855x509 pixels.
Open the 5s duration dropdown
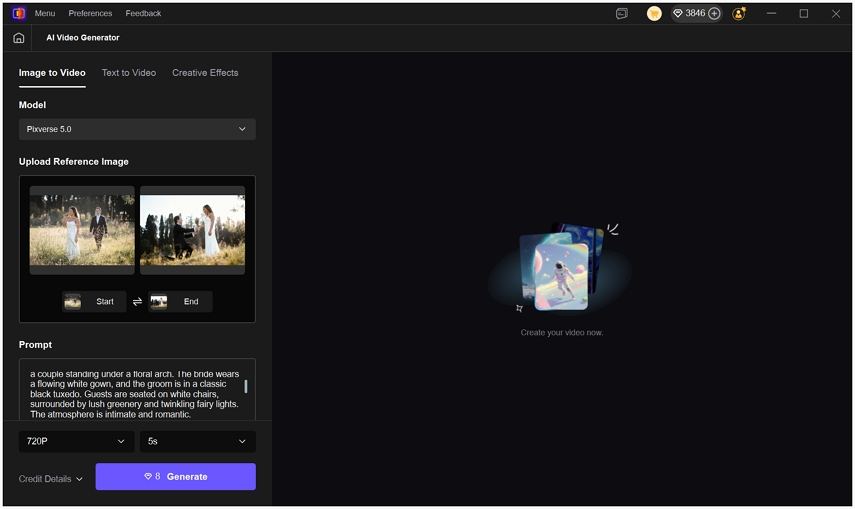point(197,441)
